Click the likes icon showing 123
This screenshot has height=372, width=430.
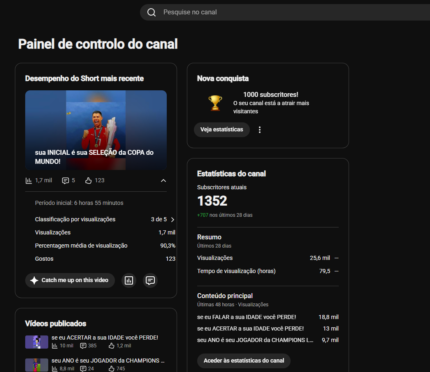coord(88,181)
